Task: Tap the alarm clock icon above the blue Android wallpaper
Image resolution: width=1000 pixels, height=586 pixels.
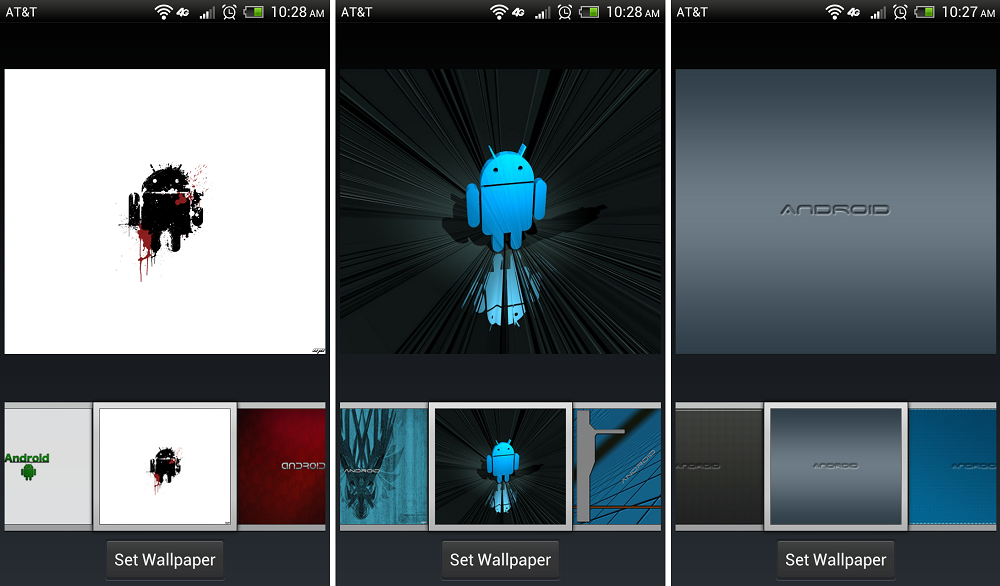Action: pos(565,12)
